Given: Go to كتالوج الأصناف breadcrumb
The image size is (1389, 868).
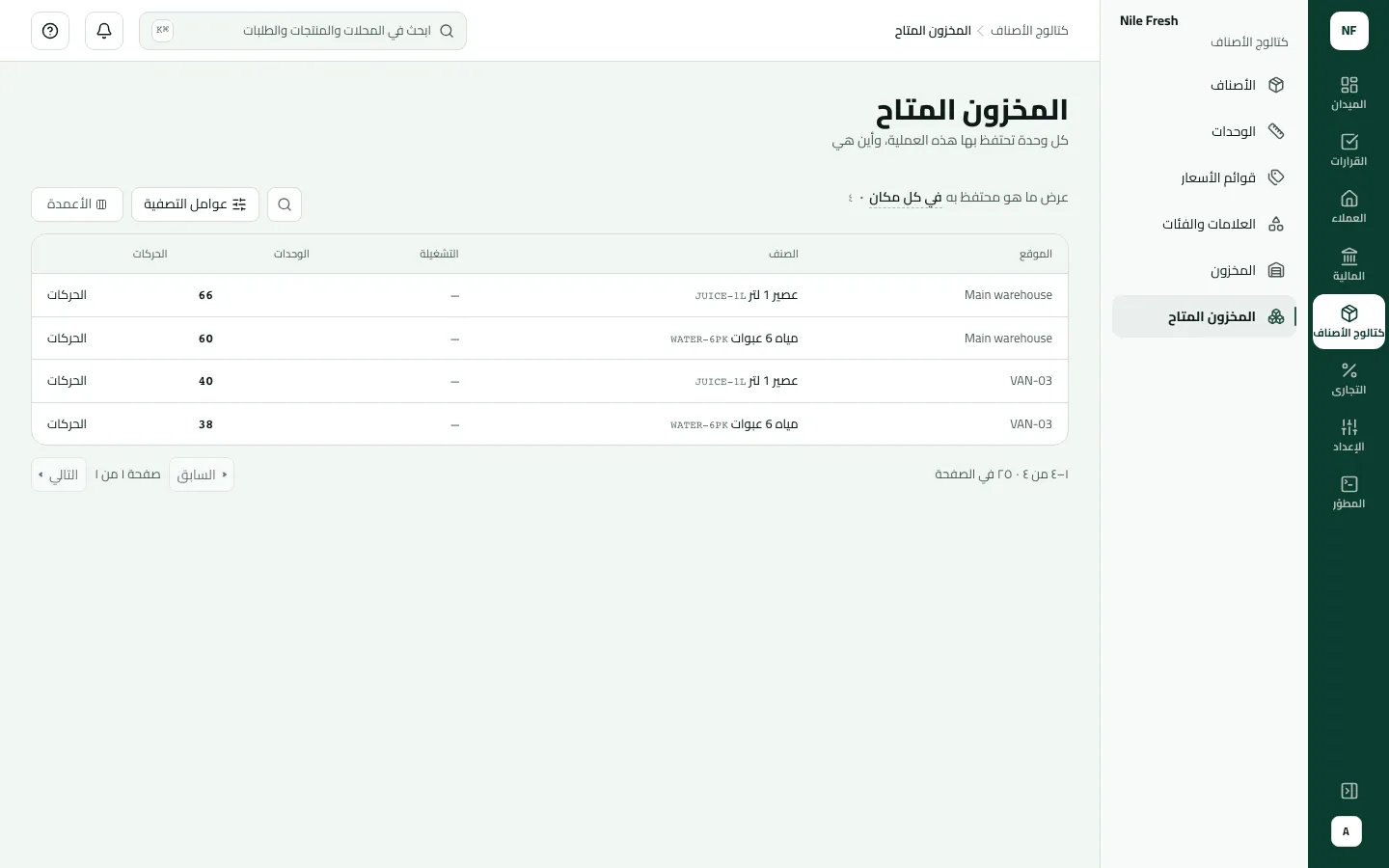Looking at the screenshot, I should pos(1029,31).
